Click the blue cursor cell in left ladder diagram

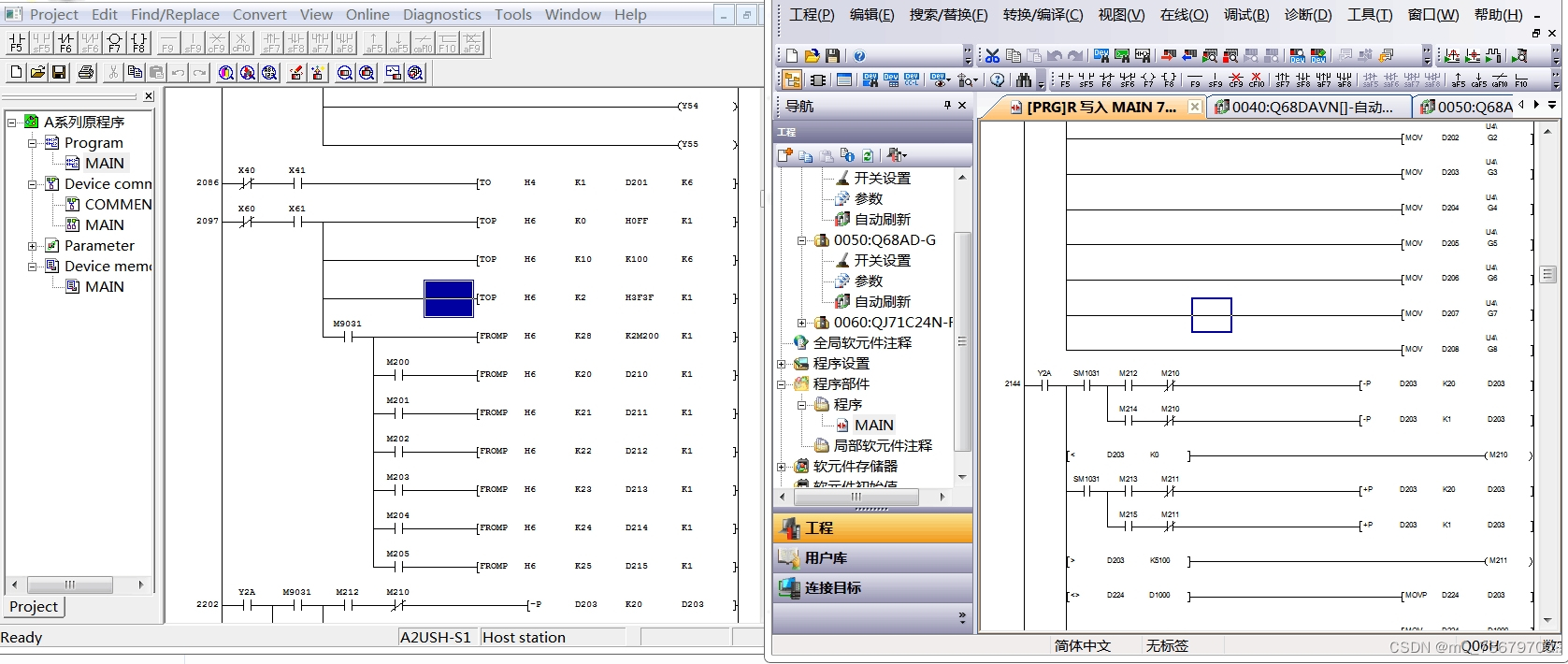449,298
